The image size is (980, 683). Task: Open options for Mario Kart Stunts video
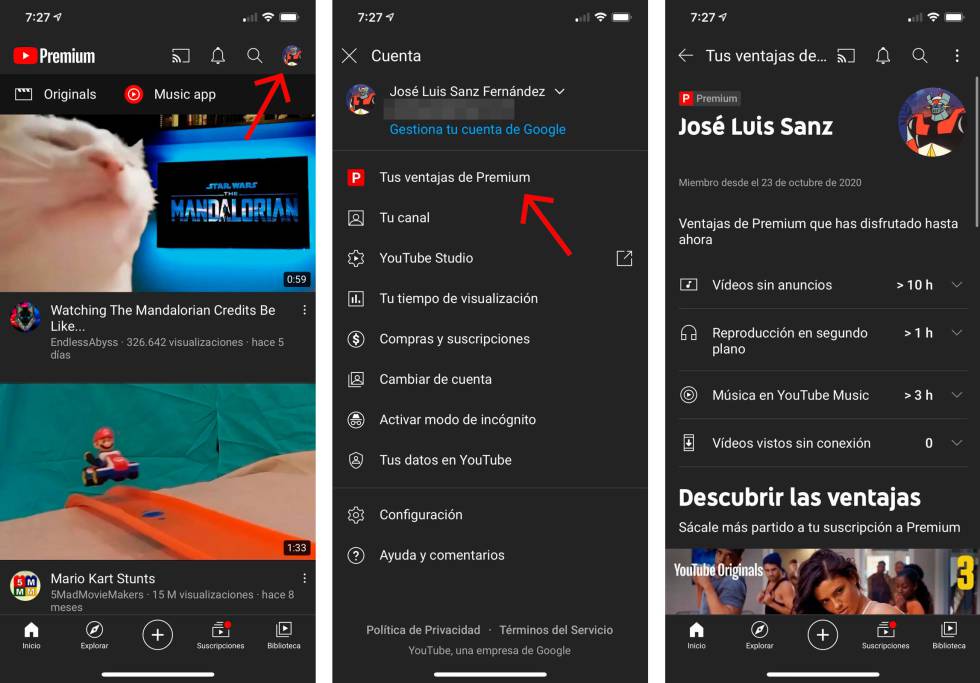pos(304,578)
